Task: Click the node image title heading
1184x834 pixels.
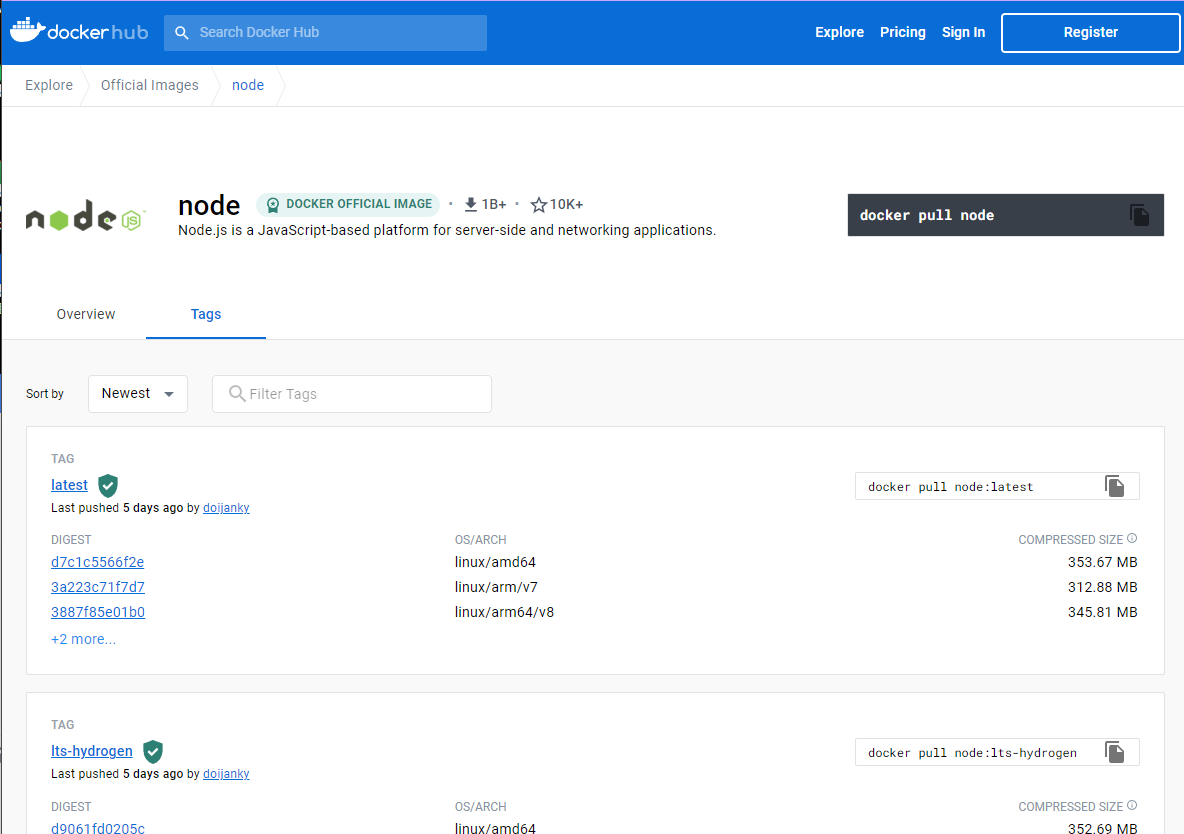Action: coord(209,205)
